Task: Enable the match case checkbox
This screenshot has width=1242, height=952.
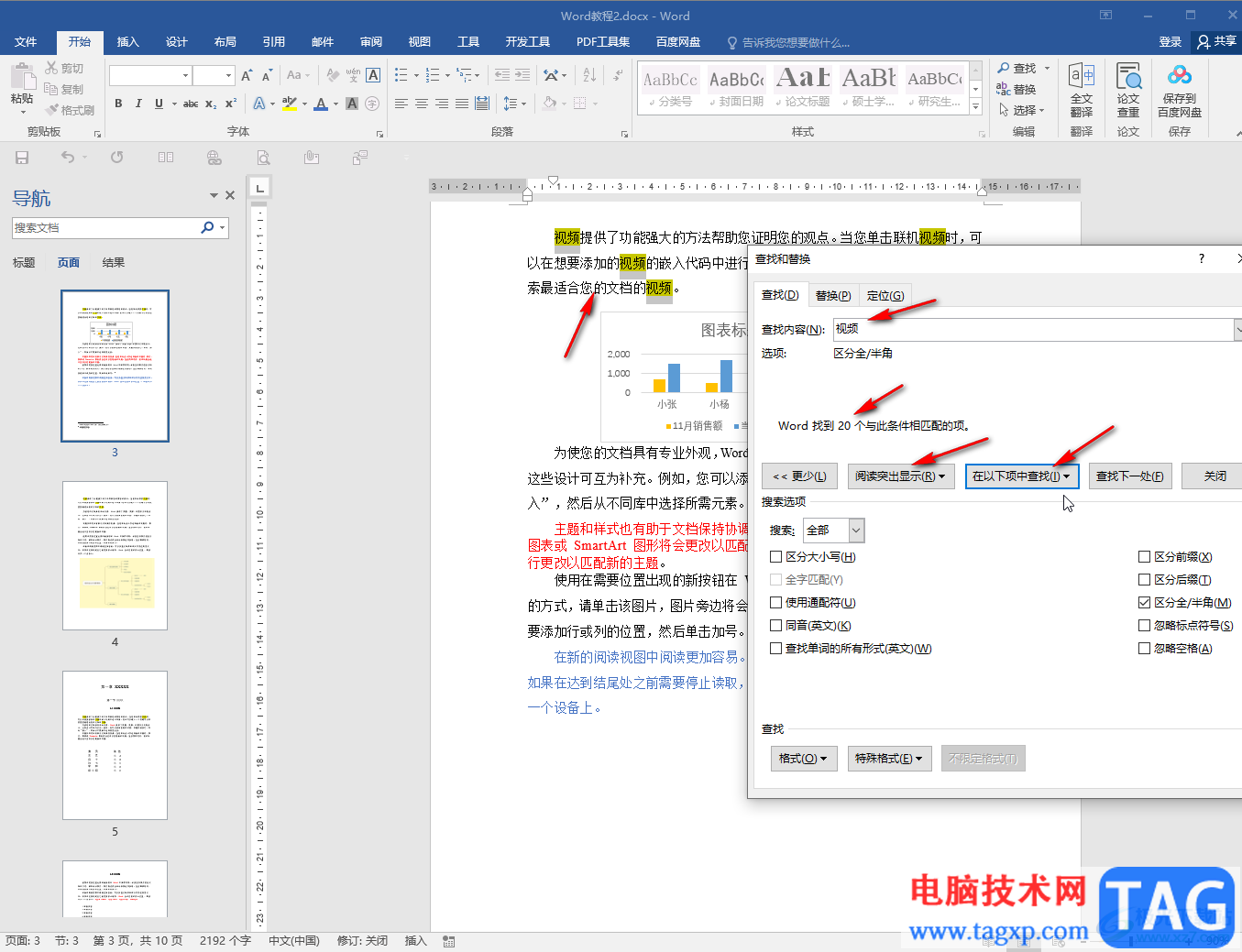Action: click(776, 557)
